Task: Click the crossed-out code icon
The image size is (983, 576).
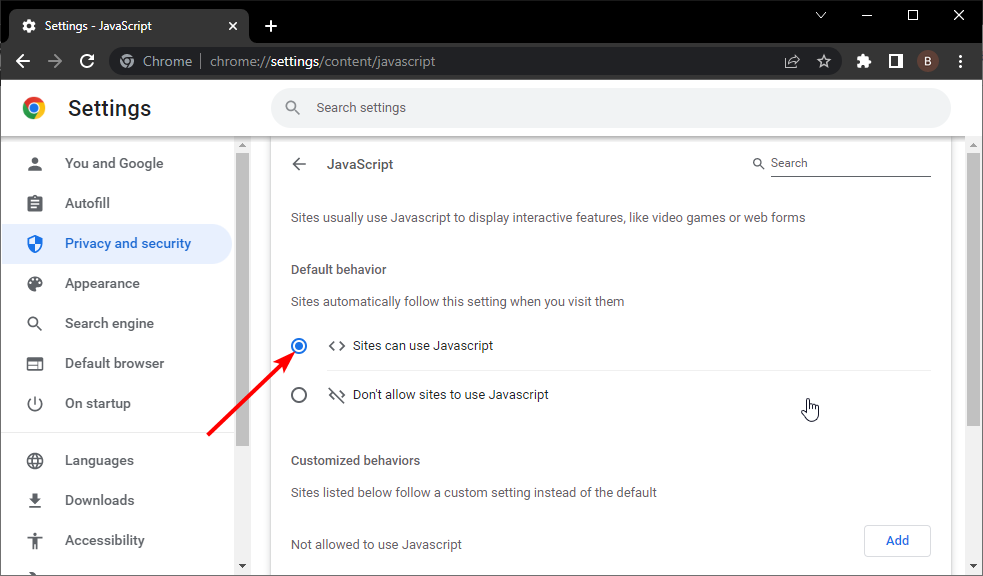Action: [x=337, y=395]
